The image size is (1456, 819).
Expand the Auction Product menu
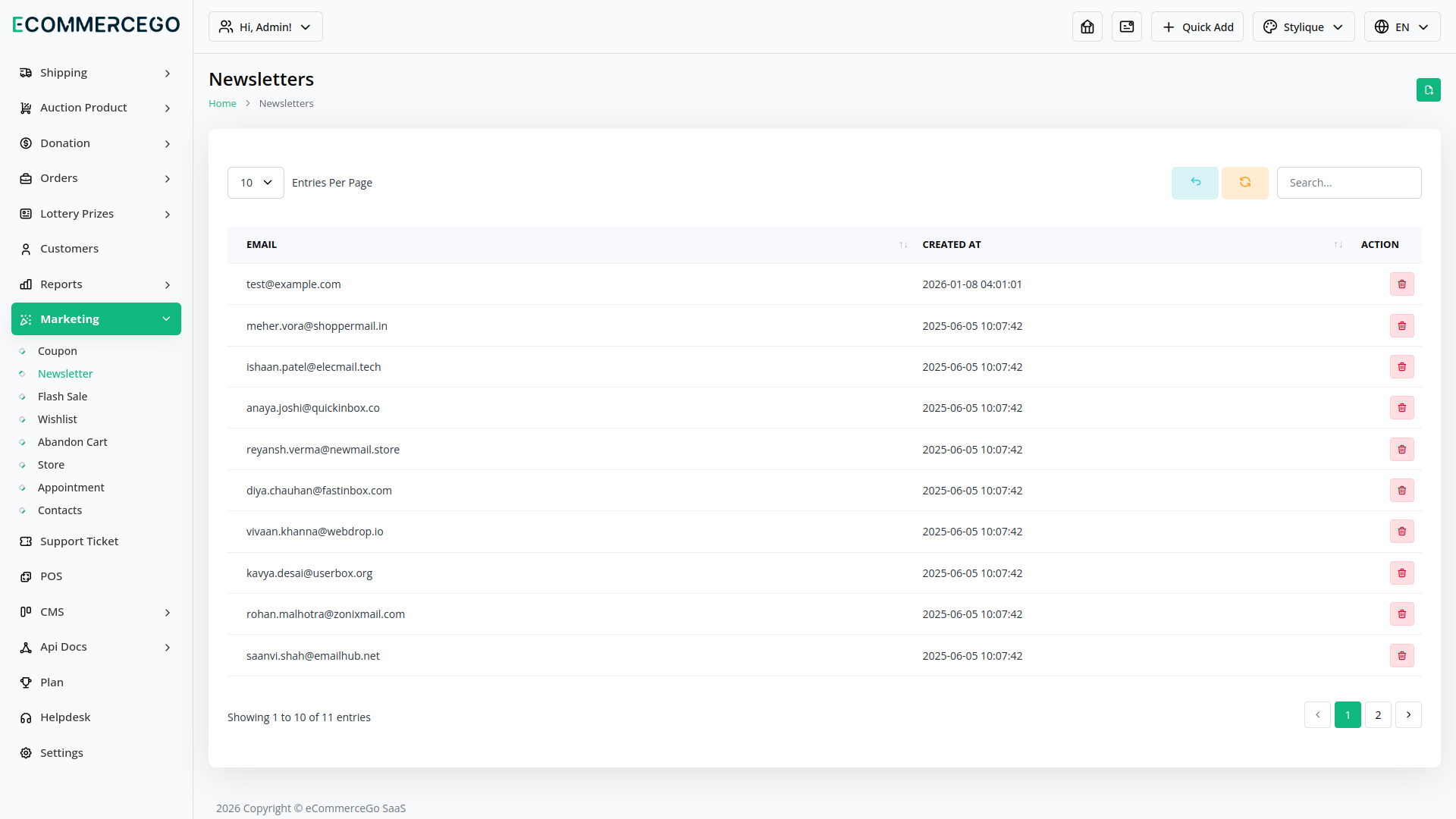pyautogui.click(x=96, y=108)
